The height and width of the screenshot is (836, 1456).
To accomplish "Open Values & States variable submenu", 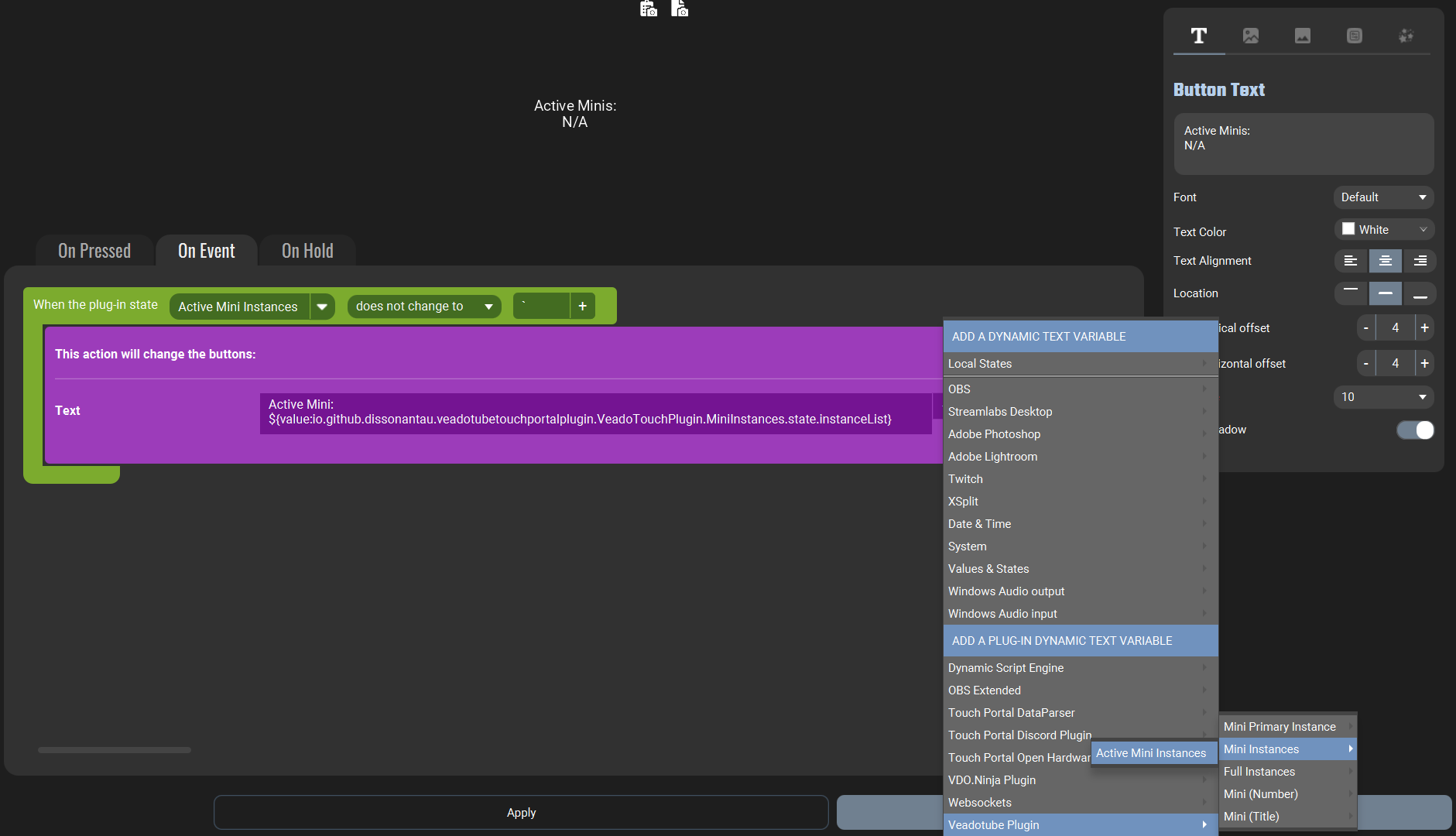I will pos(1081,569).
